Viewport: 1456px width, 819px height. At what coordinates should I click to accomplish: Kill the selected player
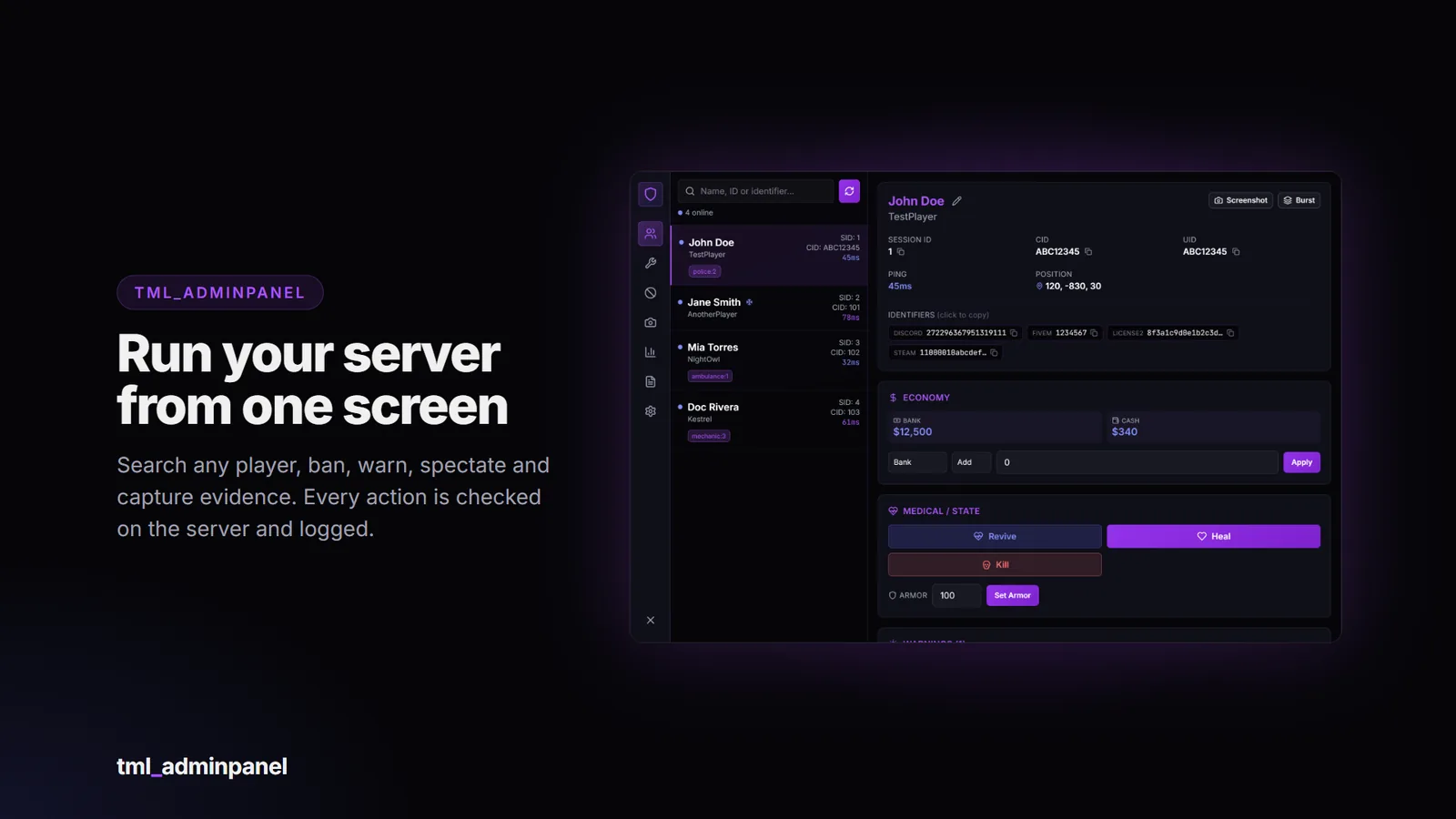click(x=995, y=565)
